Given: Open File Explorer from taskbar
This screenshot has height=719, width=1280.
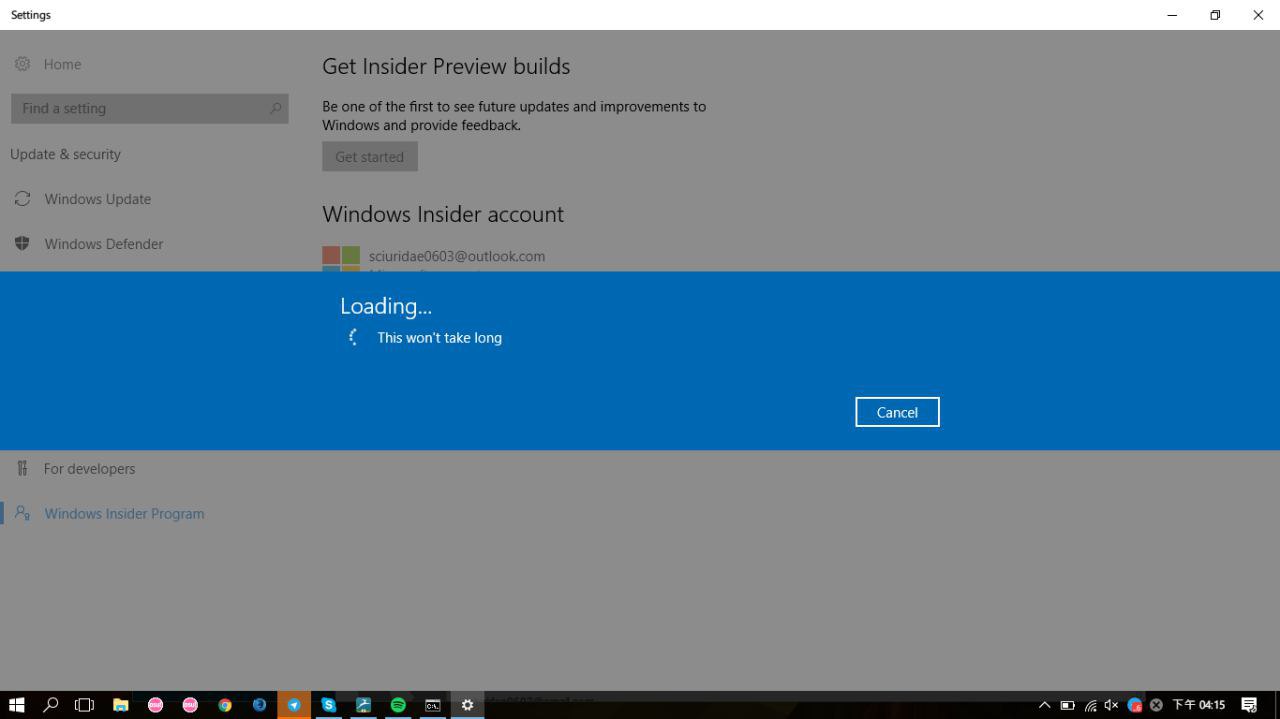Looking at the screenshot, I should coord(120,705).
